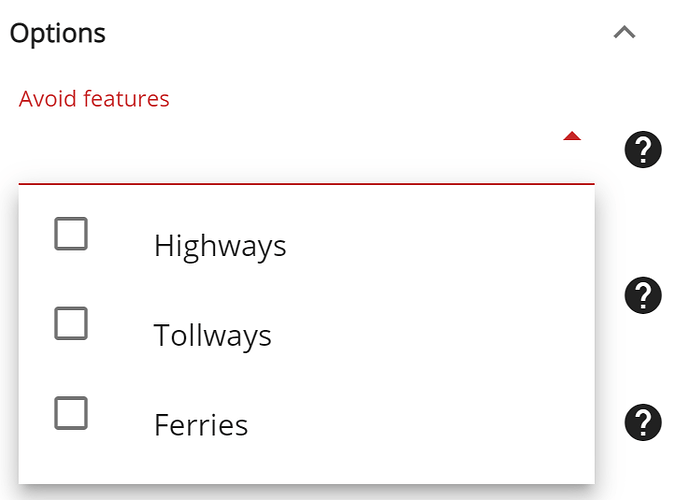Screen dimensions: 675x500
Task: Collapse the Options panel with the chevron
Action: [x=624, y=32]
